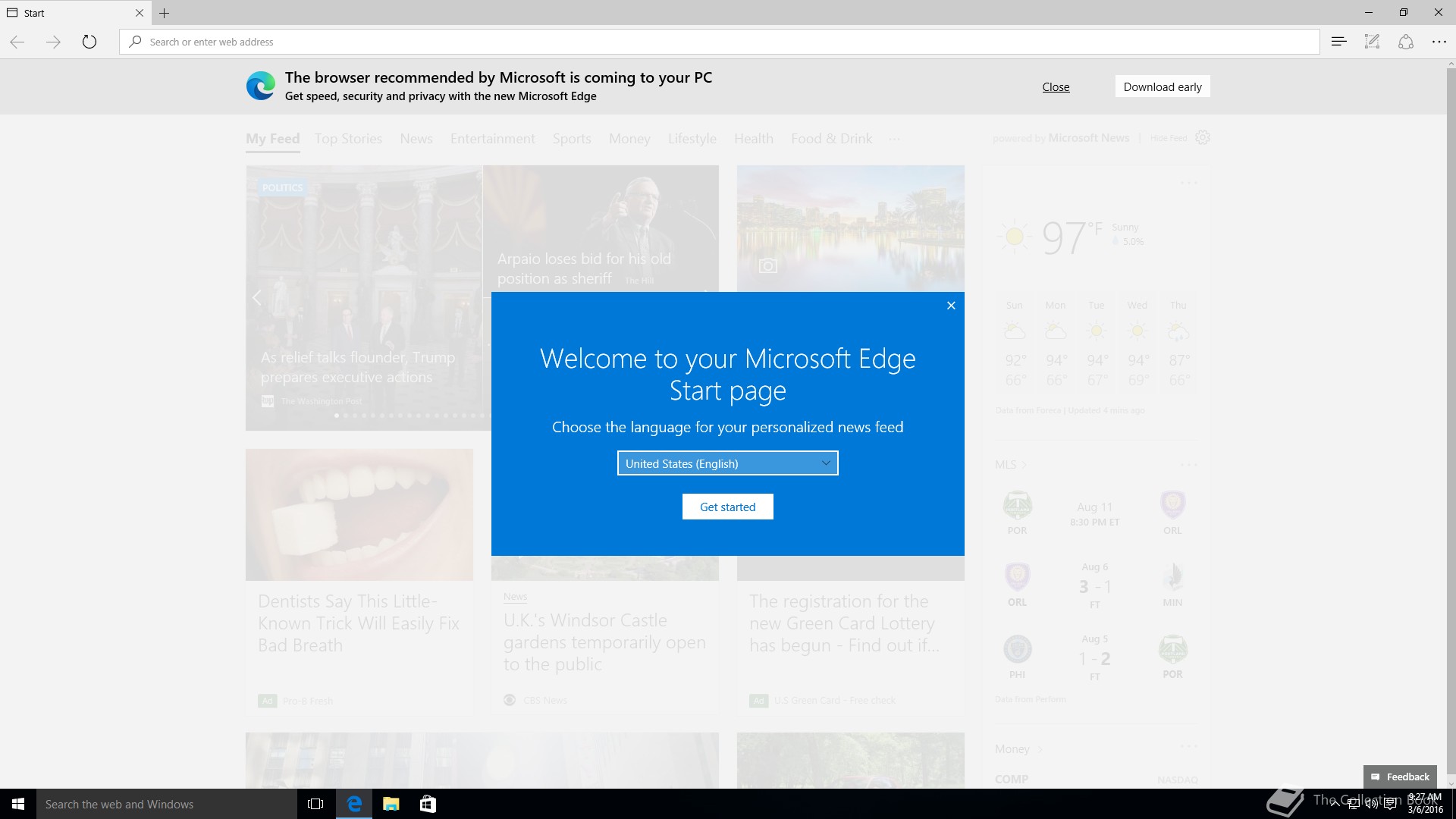Click the PHI team logo
The height and width of the screenshot is (819, 1456).
(x=1017, y=649)
